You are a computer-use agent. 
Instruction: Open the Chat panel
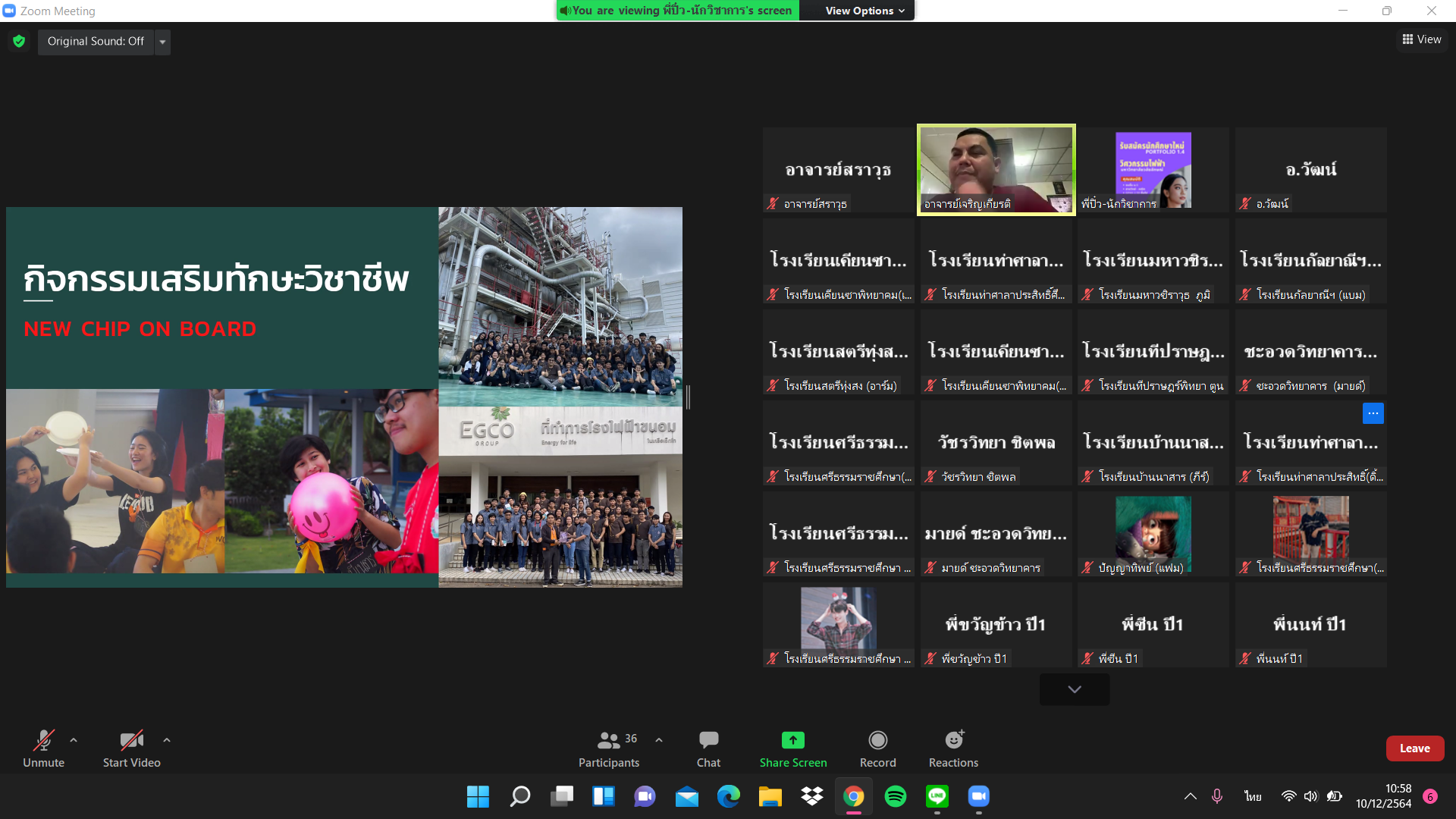pyautogui.click(x=708, y=740)
